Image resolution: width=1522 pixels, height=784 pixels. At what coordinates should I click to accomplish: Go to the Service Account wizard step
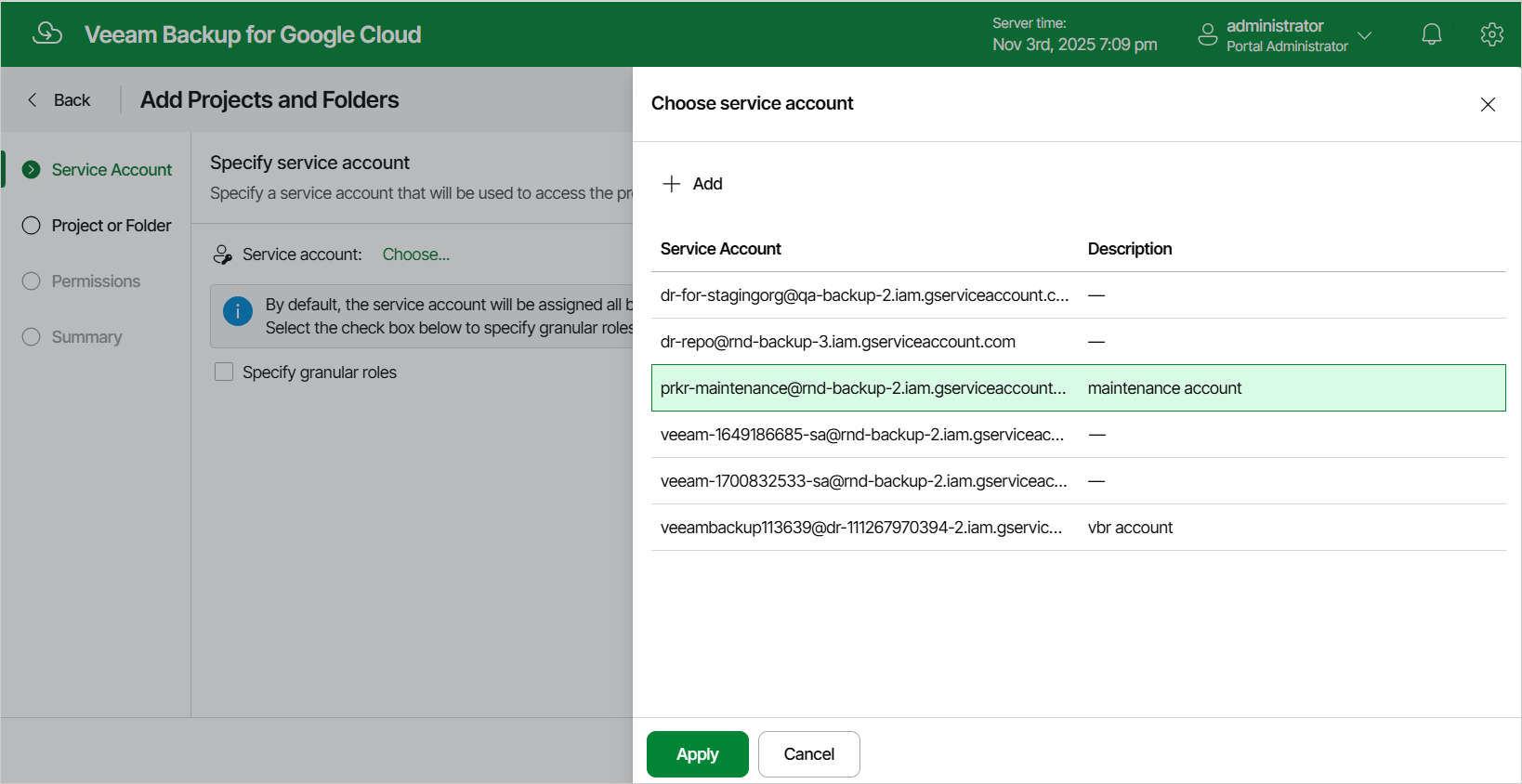coord(112,170)
